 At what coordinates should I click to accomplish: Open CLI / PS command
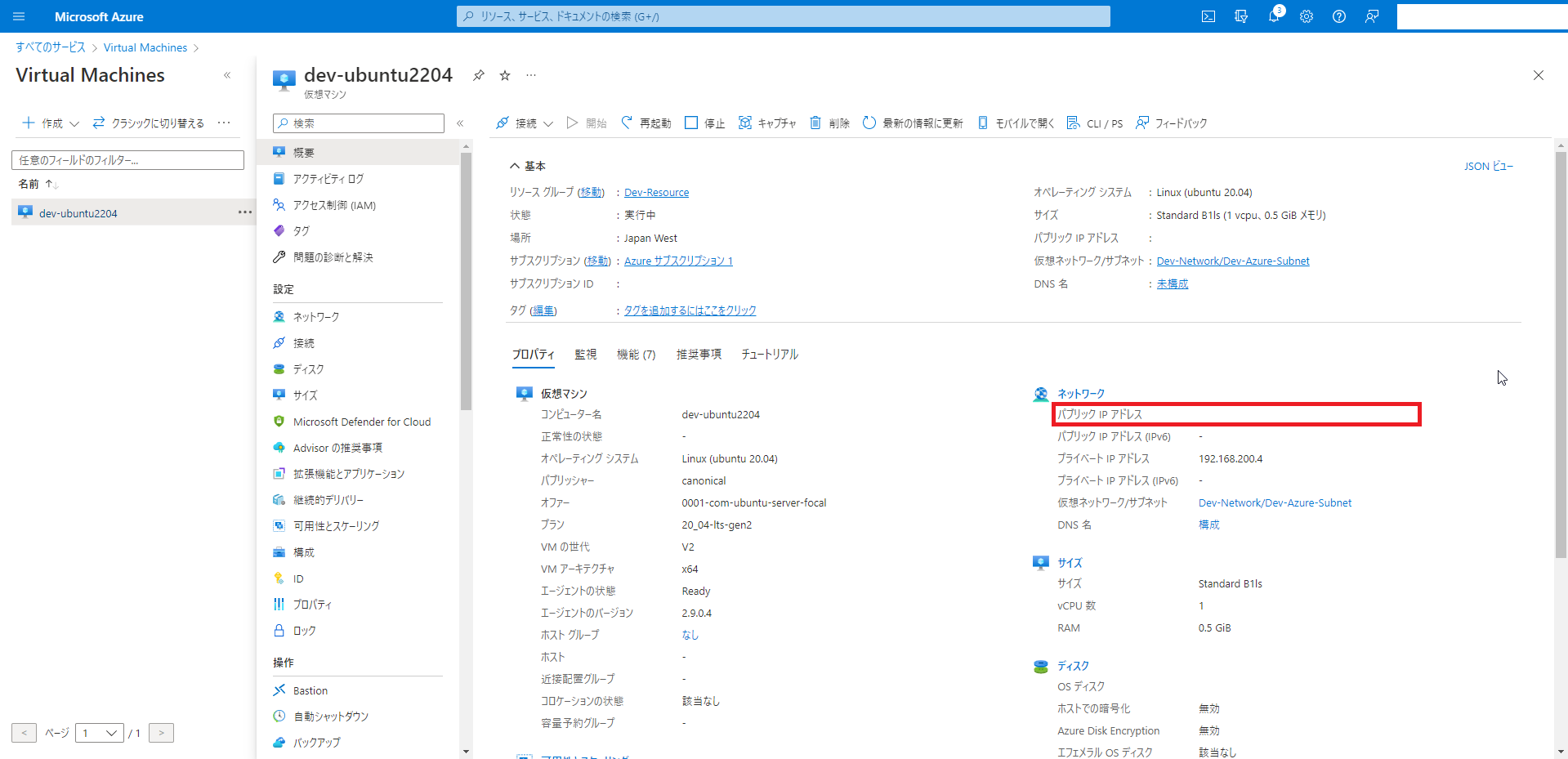click(1095, 123)
